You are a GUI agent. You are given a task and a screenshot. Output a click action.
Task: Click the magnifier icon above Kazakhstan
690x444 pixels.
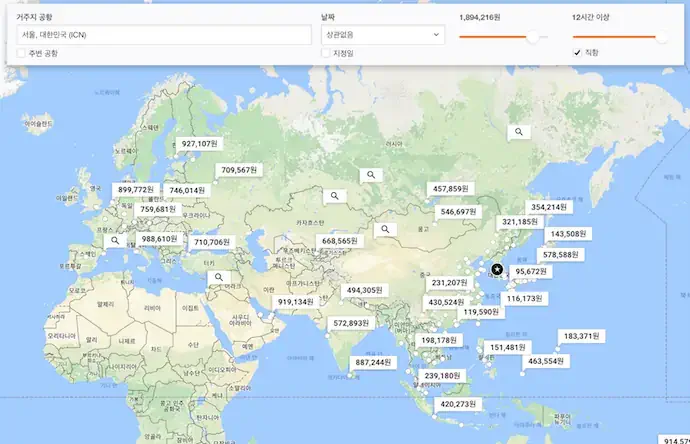tap(334, 196)
